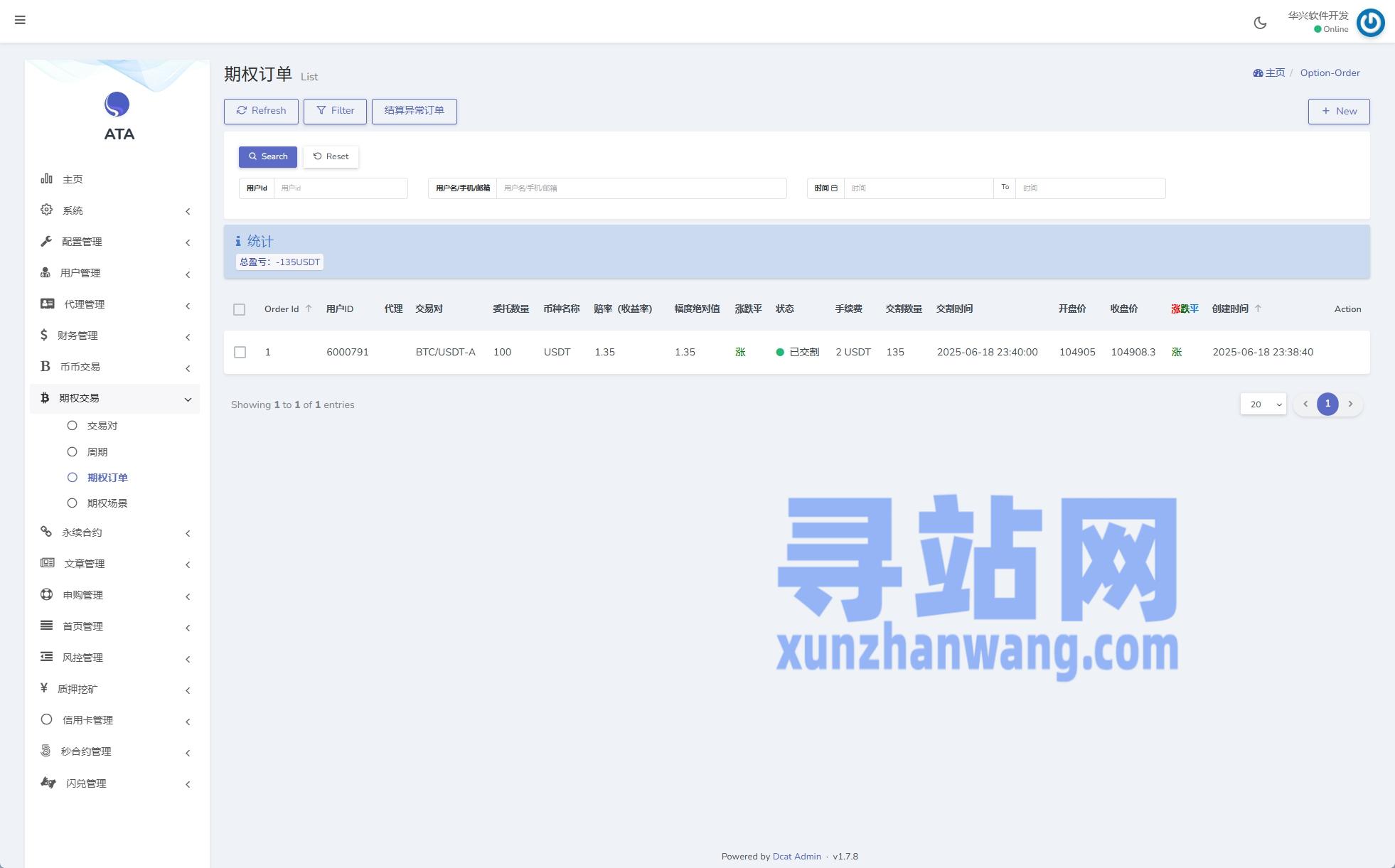Click the 秒合约管理 spiral icon

[46, 751]
